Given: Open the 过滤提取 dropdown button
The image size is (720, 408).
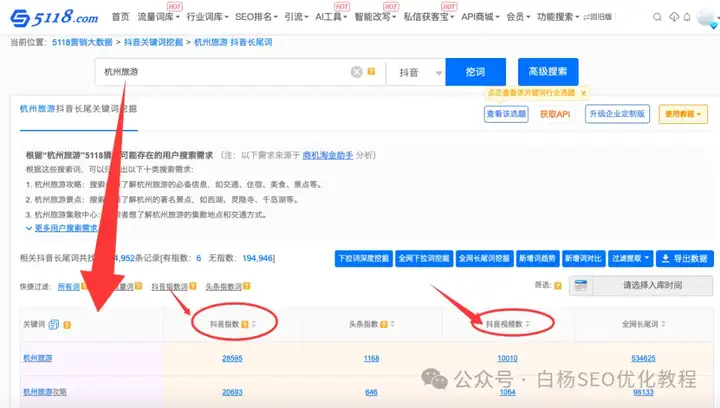Looking at the screenshot, I should coord(630,258).
